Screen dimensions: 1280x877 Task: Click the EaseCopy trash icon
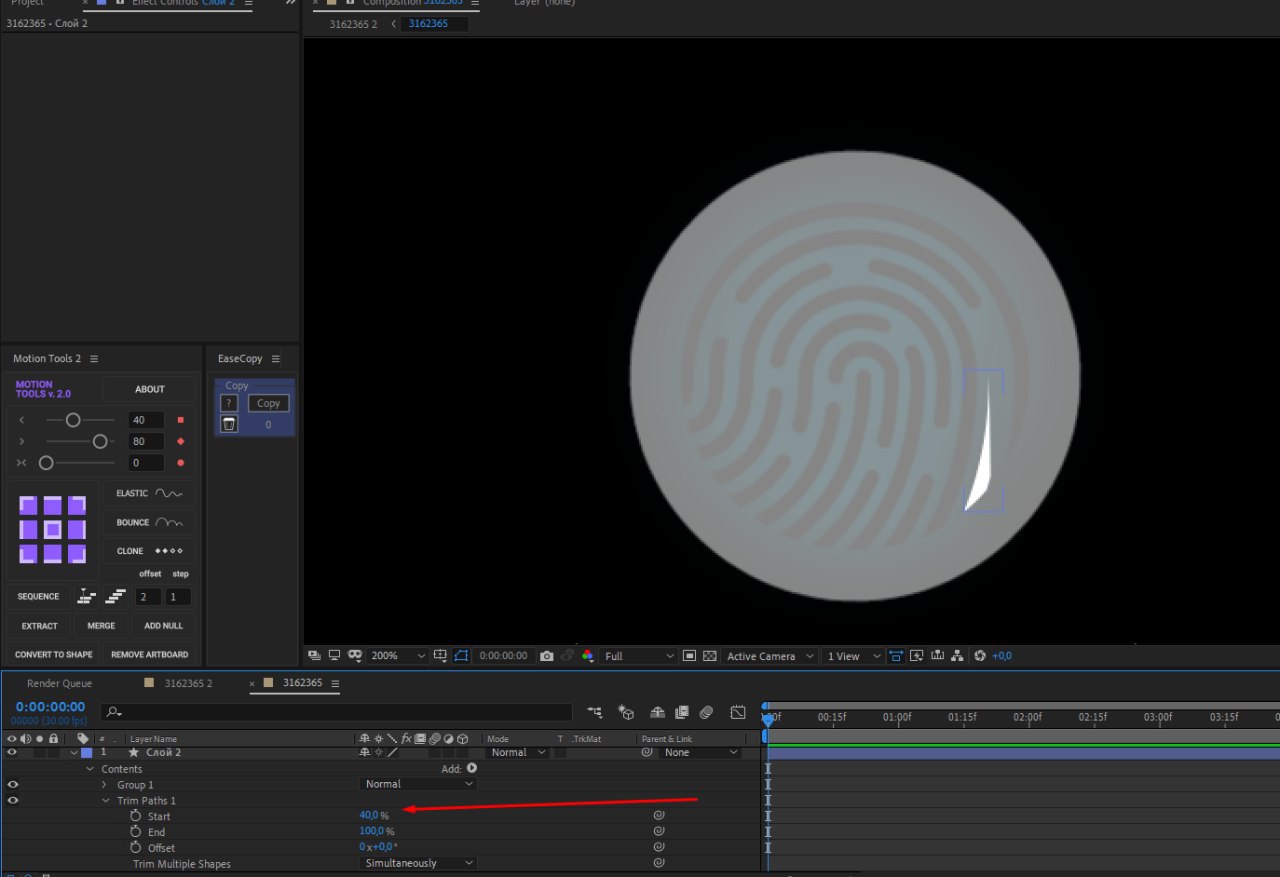pyautogui.click(x=229, y=424)
